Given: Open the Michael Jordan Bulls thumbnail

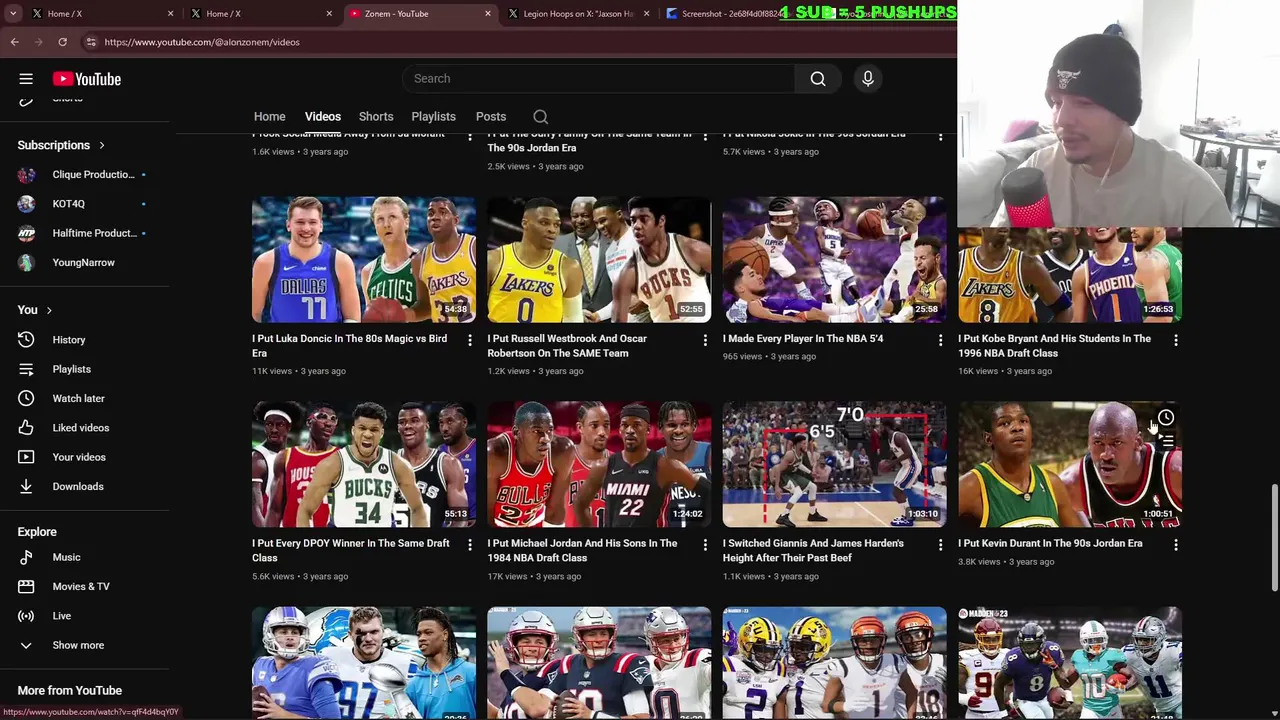Looking at the screenshot, I should pos(599,465).
